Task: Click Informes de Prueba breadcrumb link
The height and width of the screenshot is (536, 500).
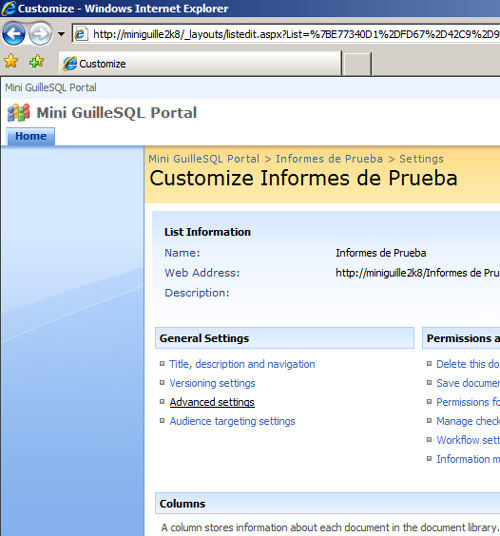Action: coord(329,159)
